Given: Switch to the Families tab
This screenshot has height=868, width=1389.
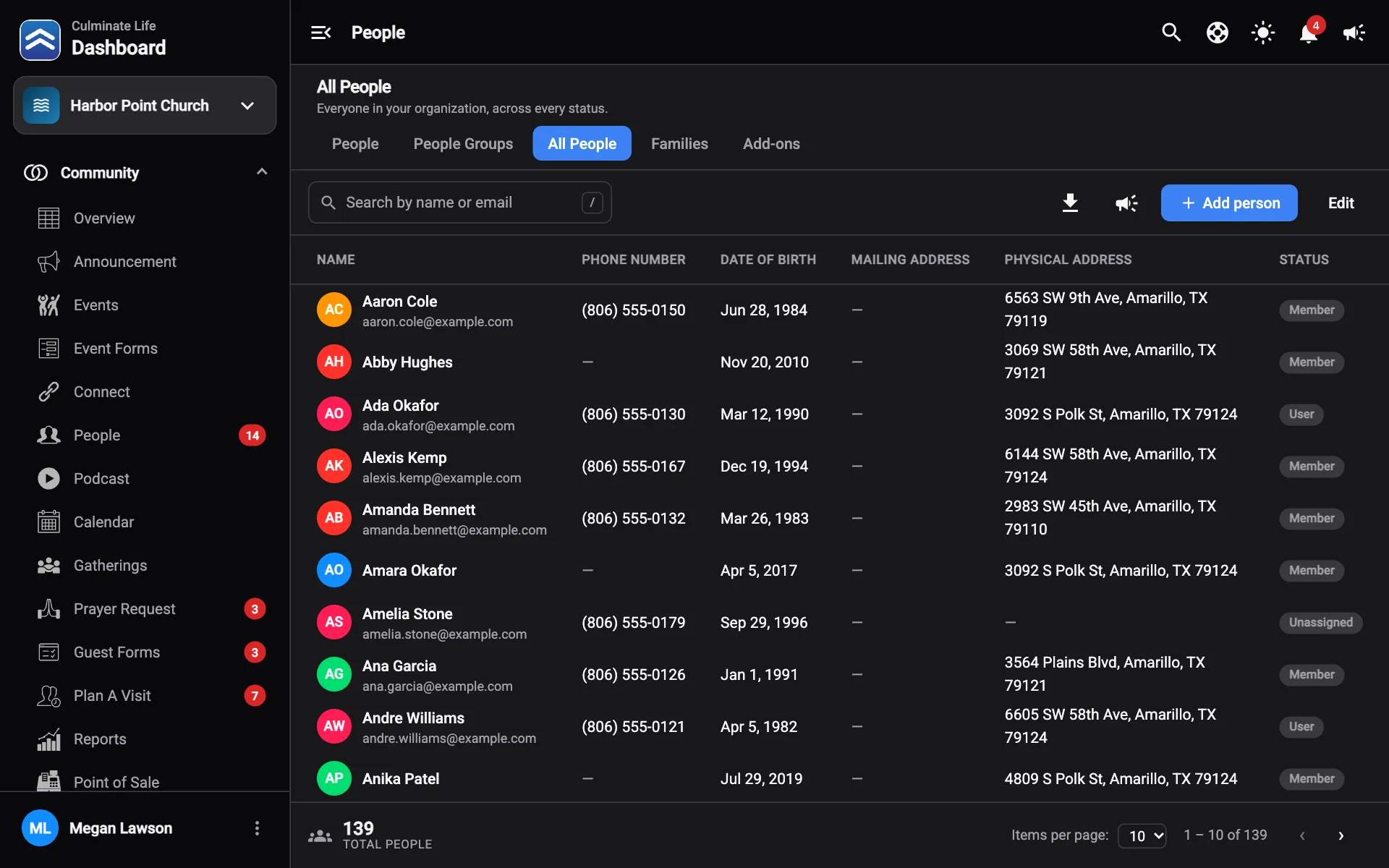Looking at the screenshot, I should (679, 144).
